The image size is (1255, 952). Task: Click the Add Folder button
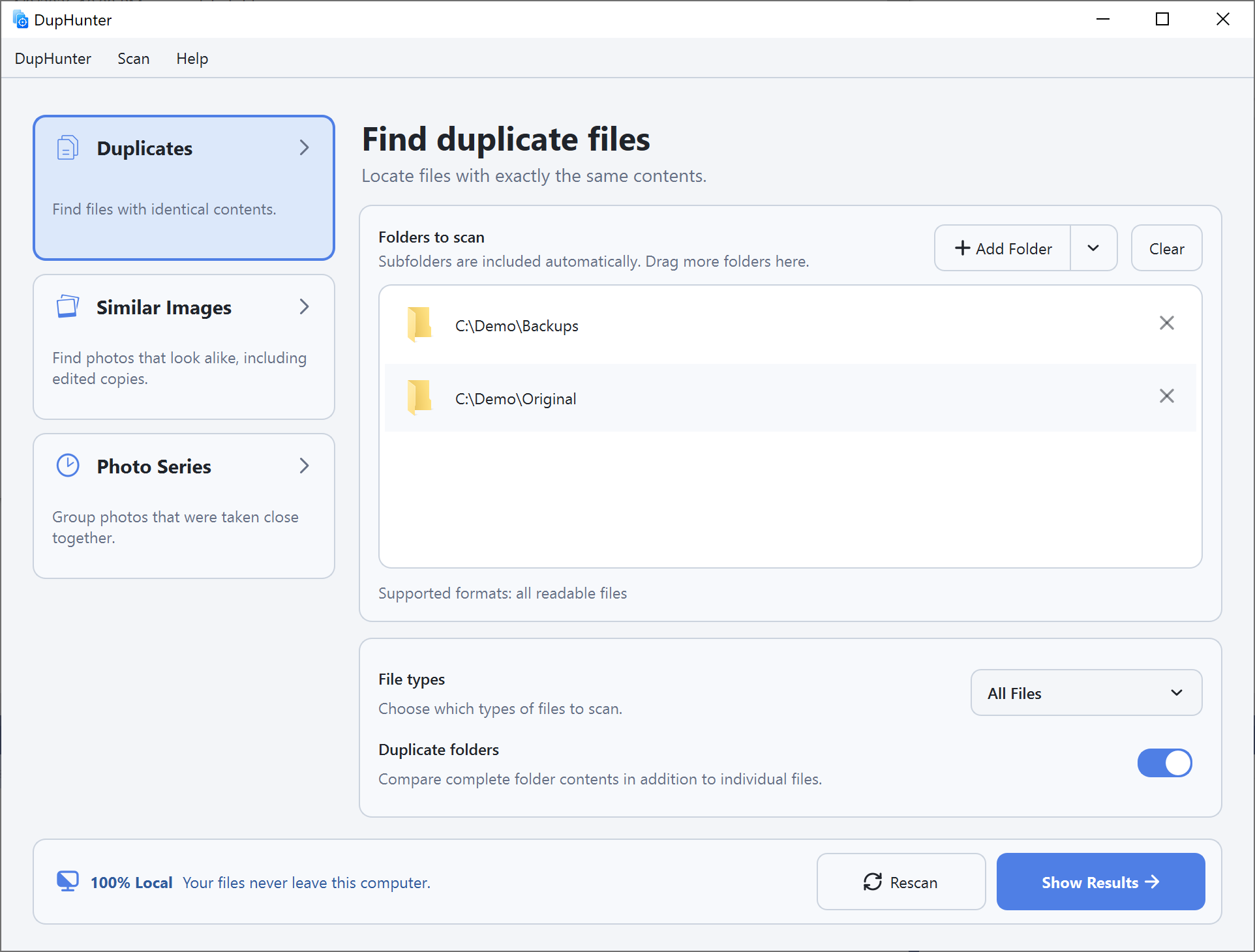pyautogui.click(x=1003, y=248)
